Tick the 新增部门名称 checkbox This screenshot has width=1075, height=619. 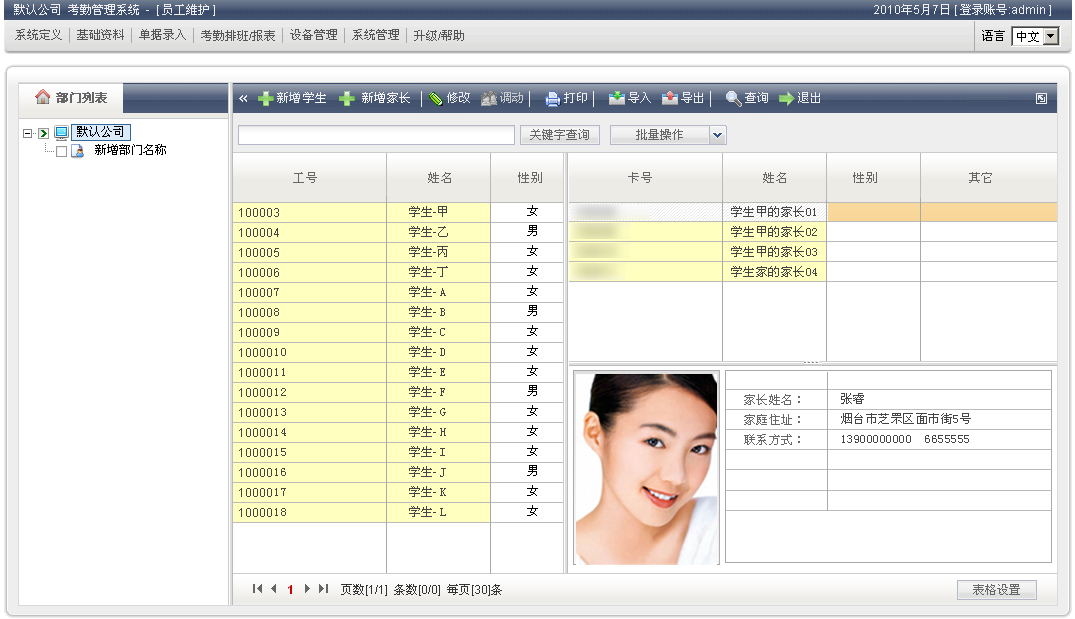point(62,151)
